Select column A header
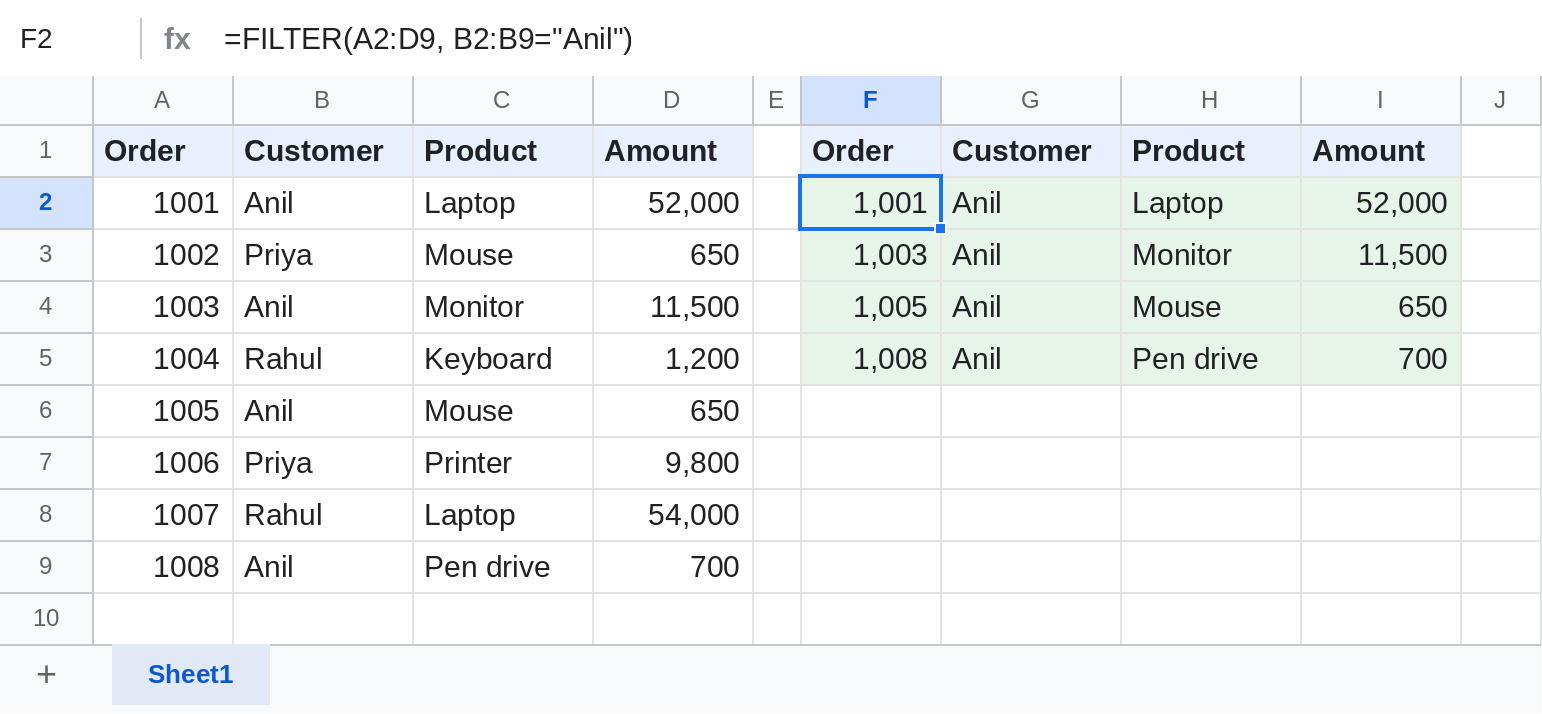The image size is (1542, 714). point(163,100)
